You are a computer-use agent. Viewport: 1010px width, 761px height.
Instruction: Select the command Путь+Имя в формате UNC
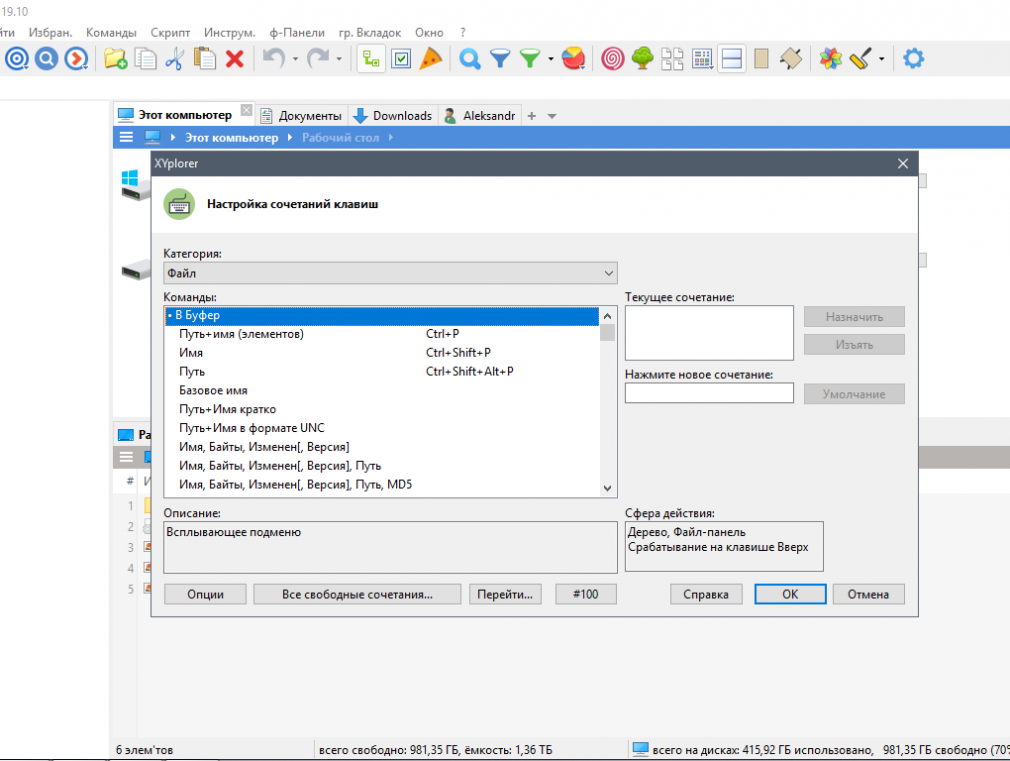382,428
